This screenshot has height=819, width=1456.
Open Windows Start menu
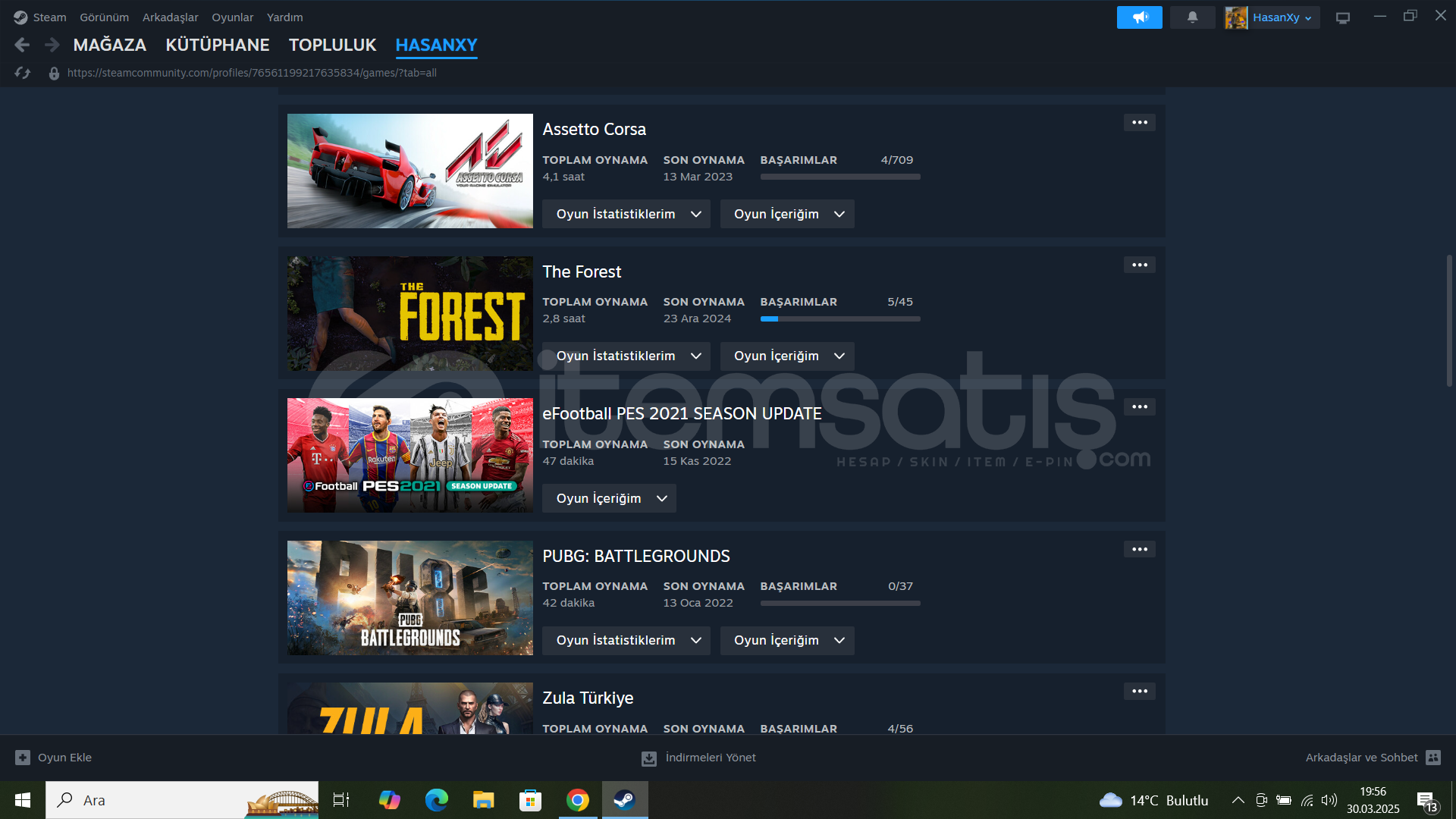coord(23,800)
